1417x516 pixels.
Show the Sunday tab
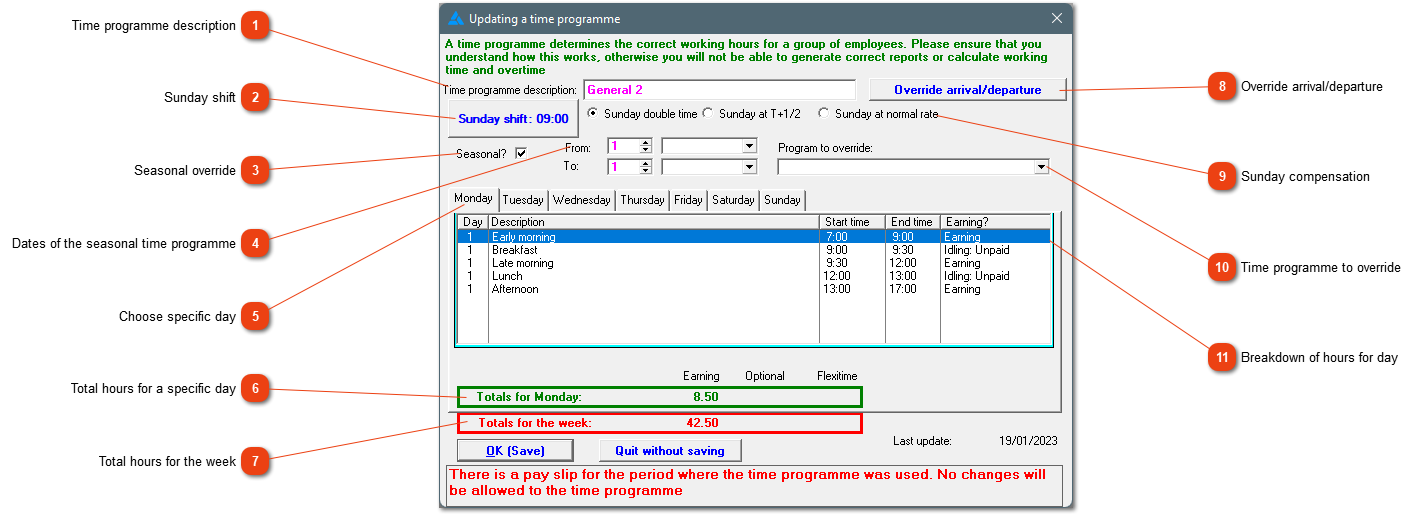(782, 200)
